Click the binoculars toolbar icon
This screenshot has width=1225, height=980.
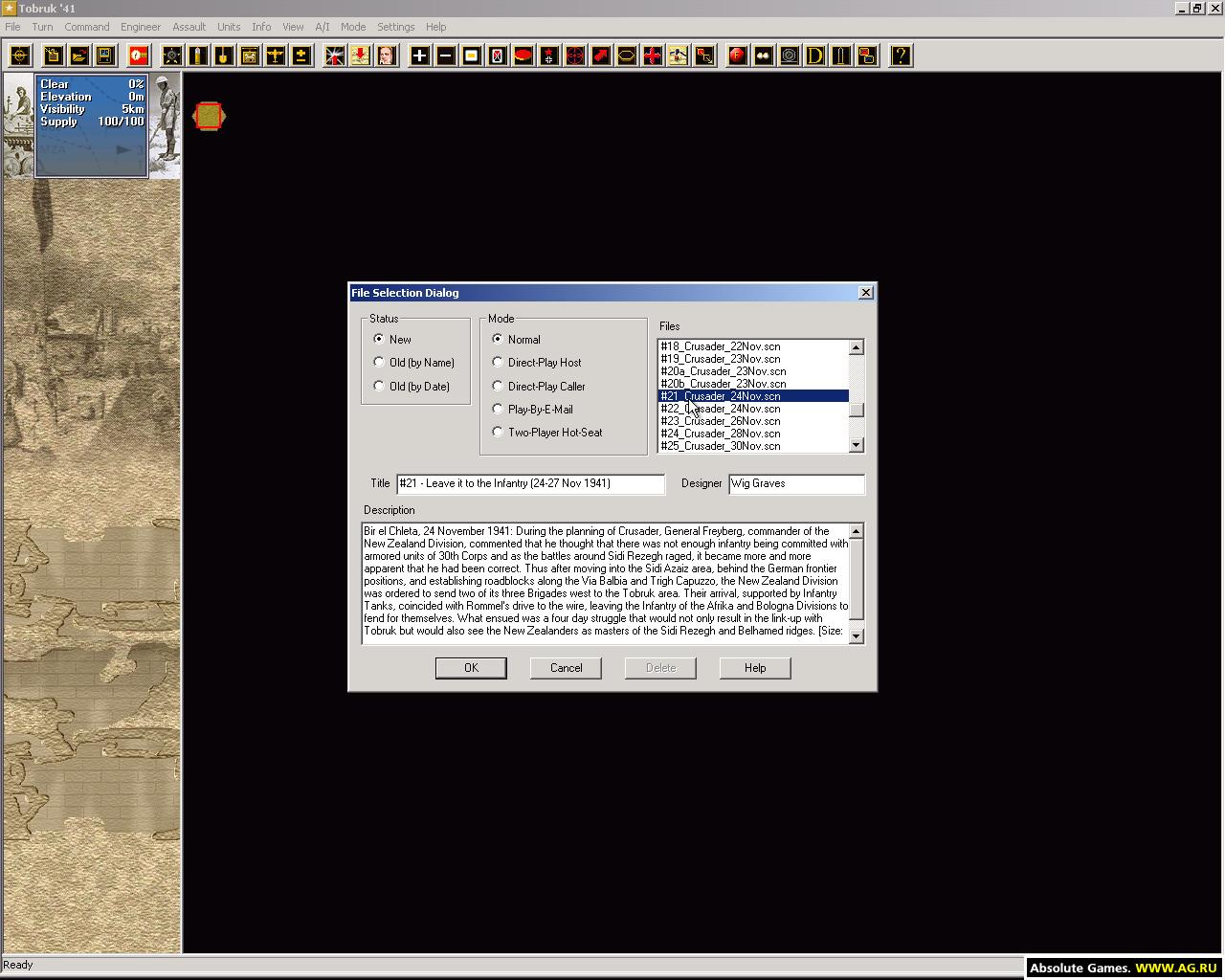point(763,56)
